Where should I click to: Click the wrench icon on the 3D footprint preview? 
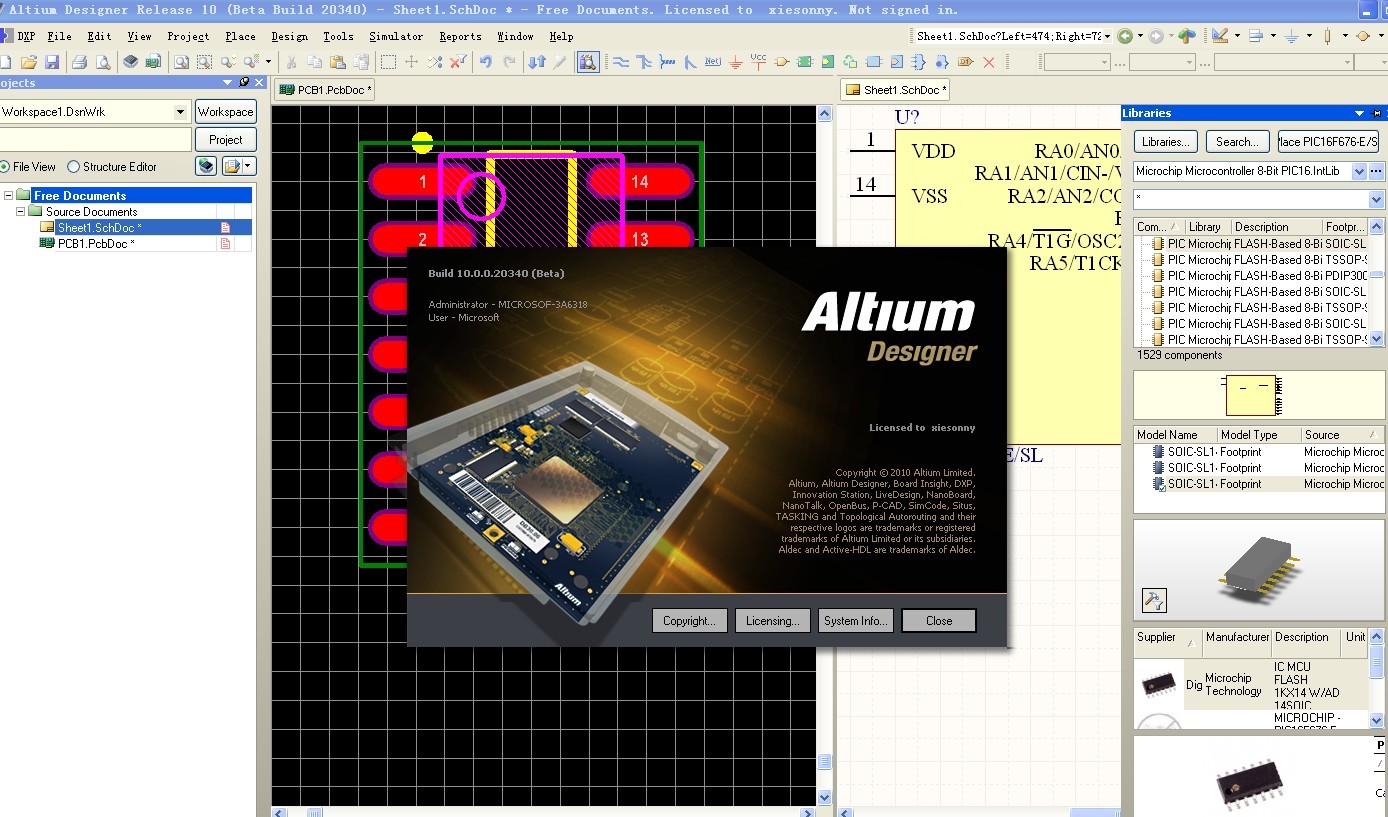pos(1154,600)
